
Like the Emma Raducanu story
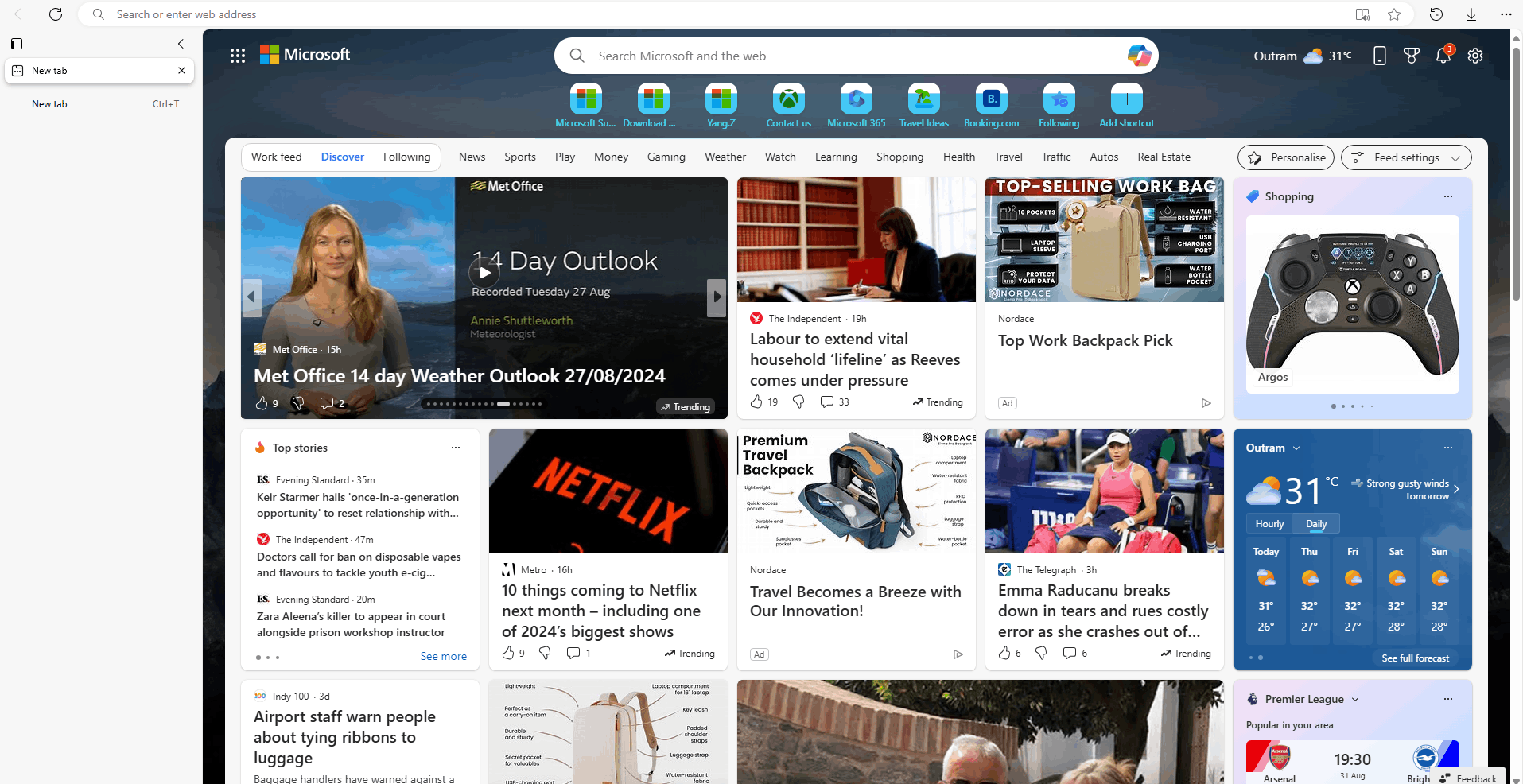[x=1004, y=653]
